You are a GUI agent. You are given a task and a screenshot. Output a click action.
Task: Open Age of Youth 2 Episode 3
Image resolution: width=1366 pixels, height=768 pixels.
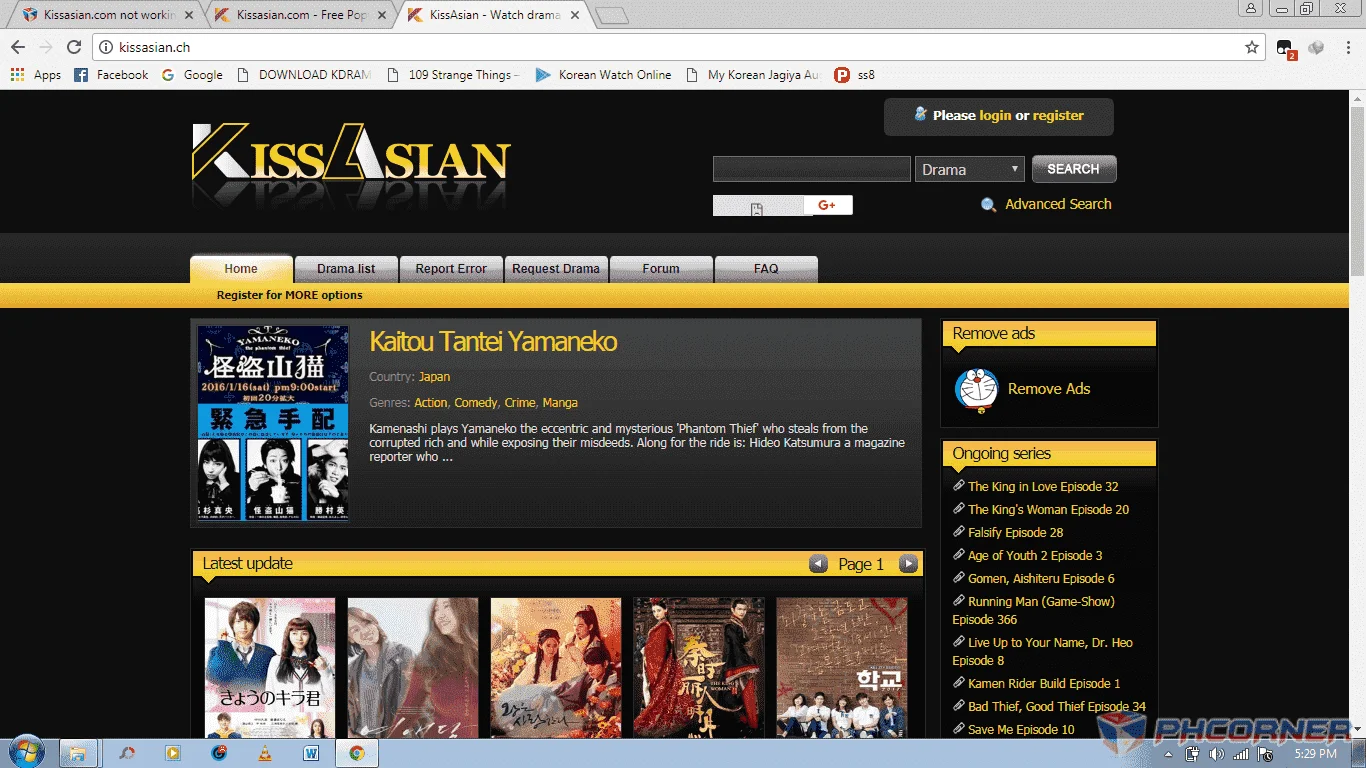click(1035, 556)
